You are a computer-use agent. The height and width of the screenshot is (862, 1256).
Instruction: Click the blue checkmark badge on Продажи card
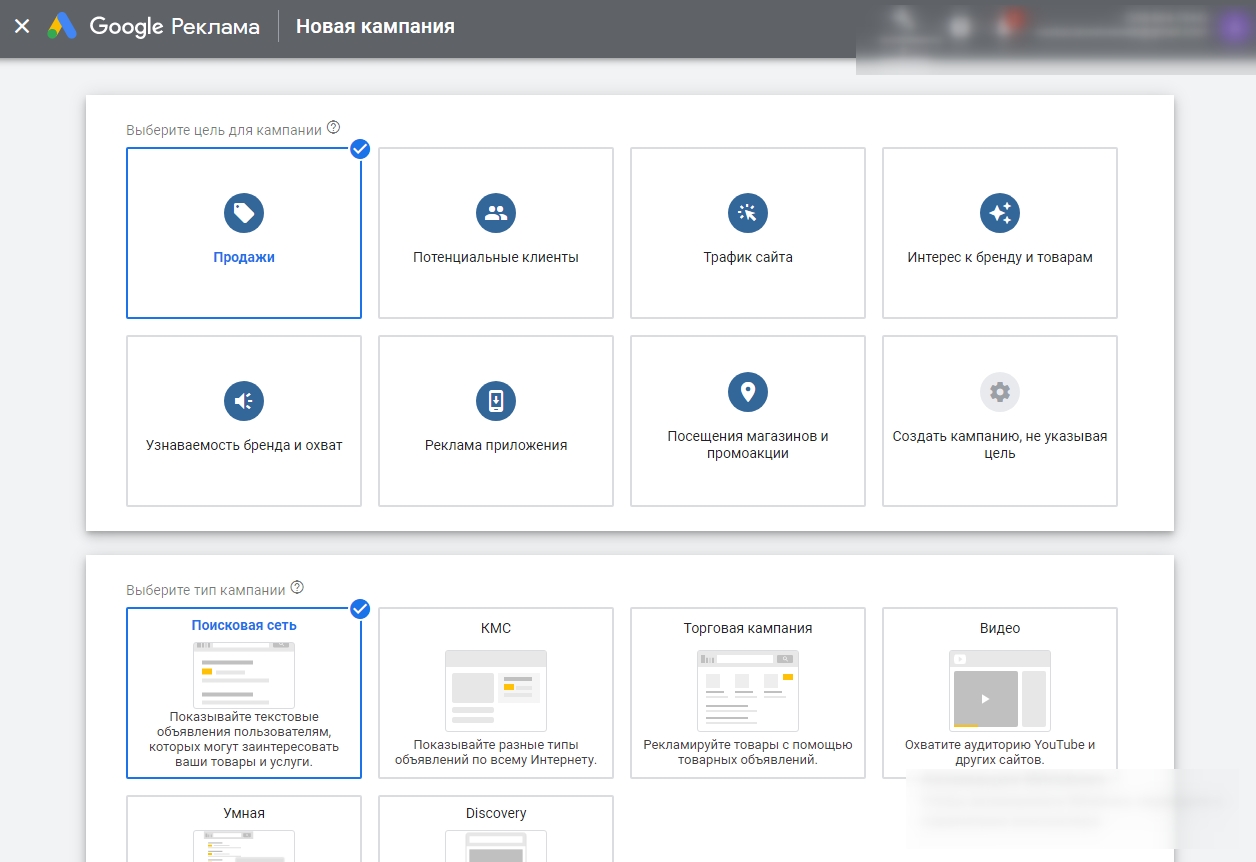(361, 149)
